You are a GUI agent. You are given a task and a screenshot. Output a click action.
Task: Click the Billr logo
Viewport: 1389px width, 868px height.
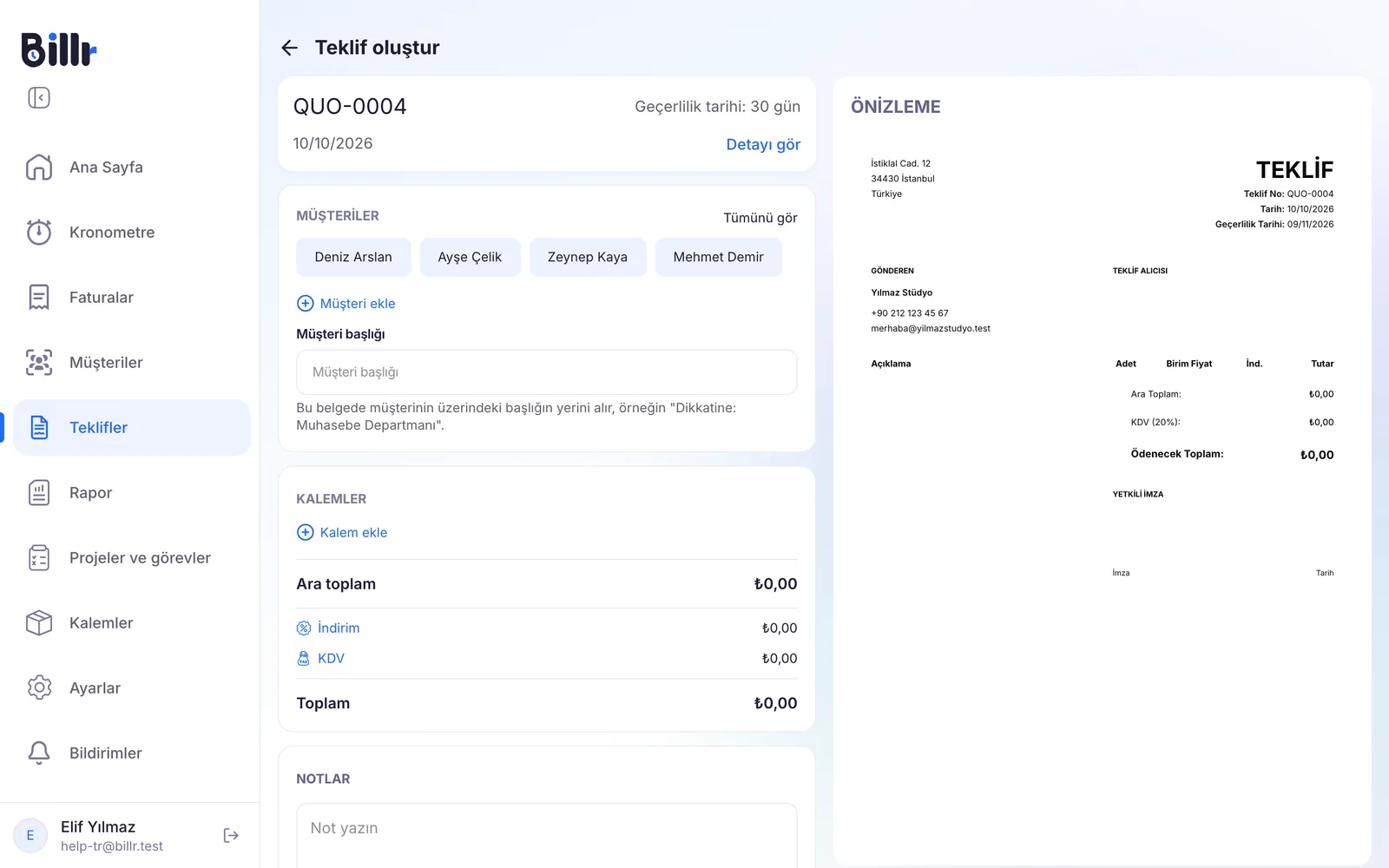coord(58,49)
